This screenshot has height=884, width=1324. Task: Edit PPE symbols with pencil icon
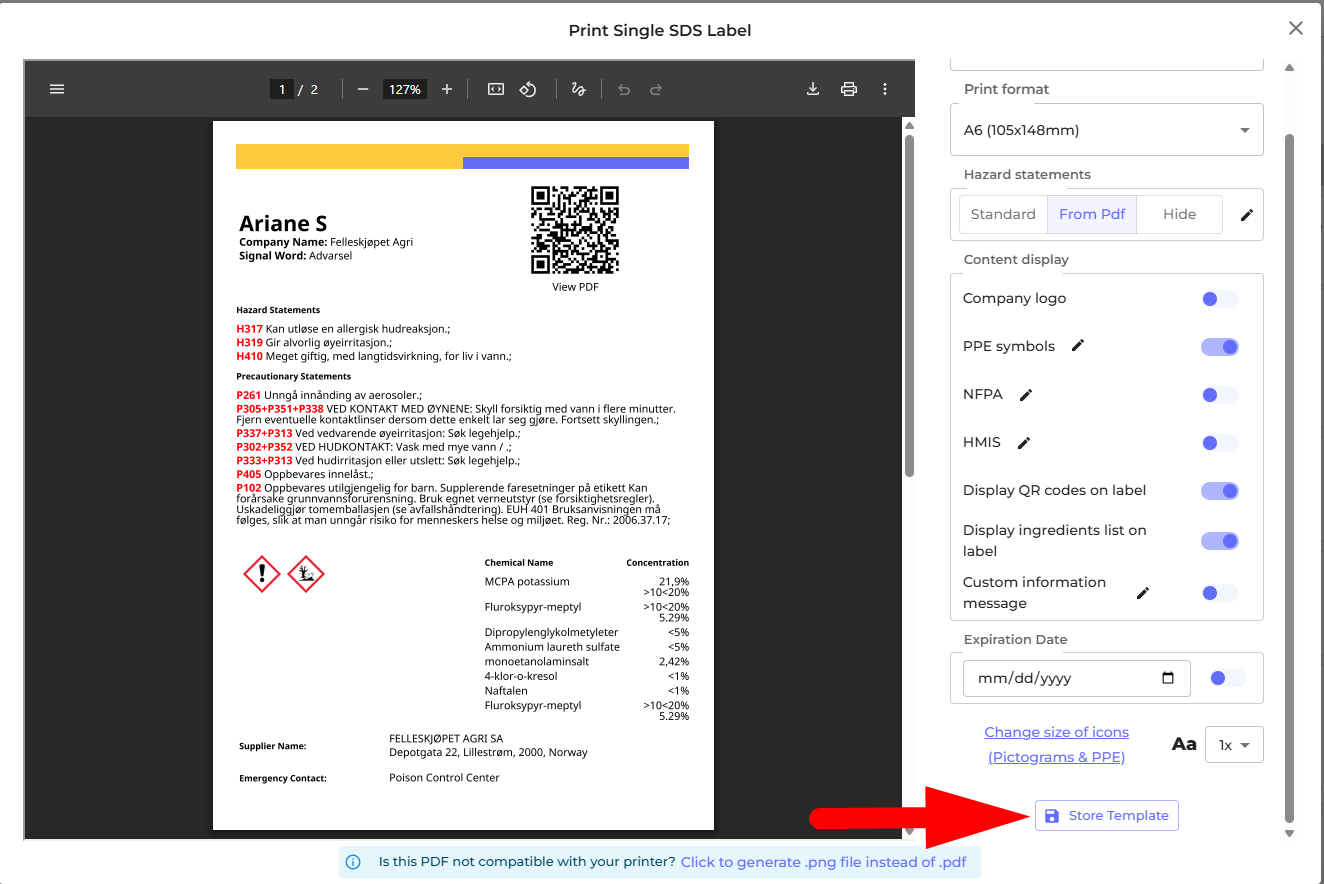(1077, 346)
